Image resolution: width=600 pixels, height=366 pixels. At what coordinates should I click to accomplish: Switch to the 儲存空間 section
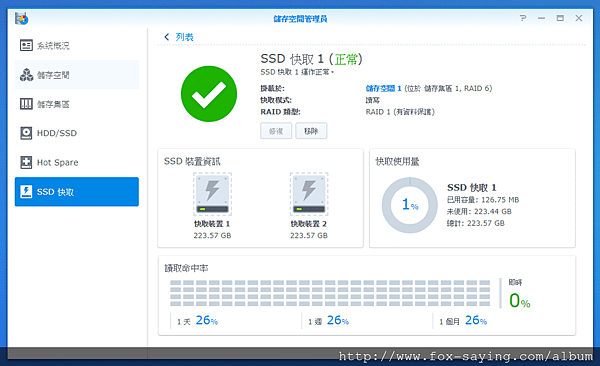tap(77, 75)
